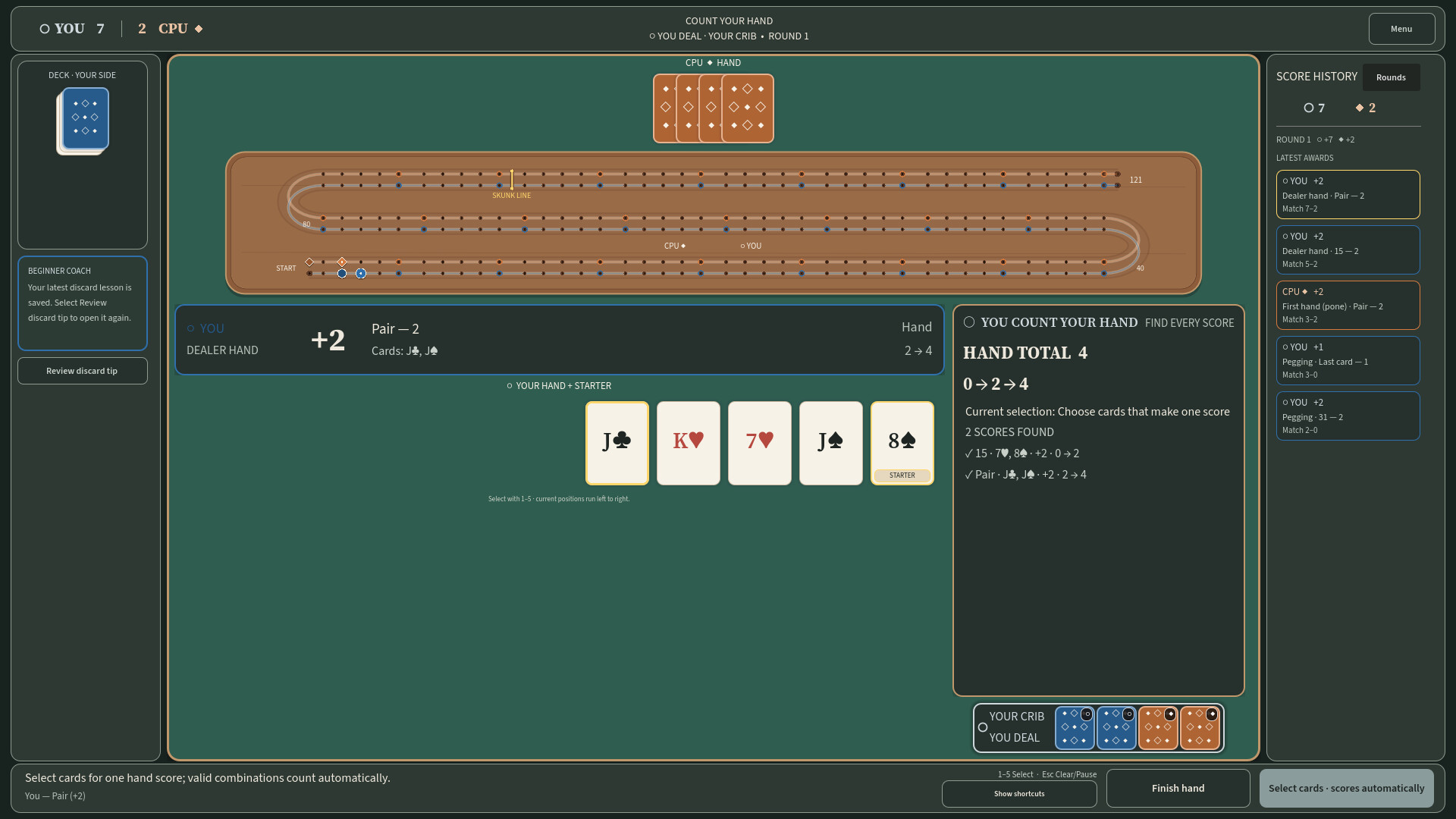Select the 8 of spades starter card
Viewport: 1456px width, 819px height.
point(902,443)
